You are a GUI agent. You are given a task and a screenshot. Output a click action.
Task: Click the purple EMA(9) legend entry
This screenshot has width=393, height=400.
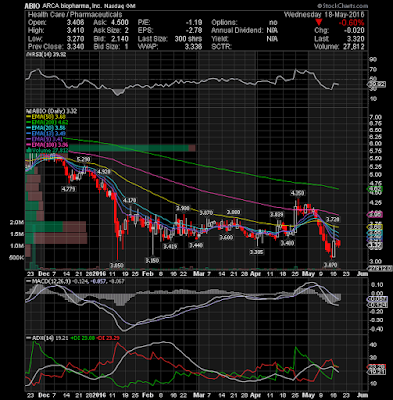[x=45, y=139]
